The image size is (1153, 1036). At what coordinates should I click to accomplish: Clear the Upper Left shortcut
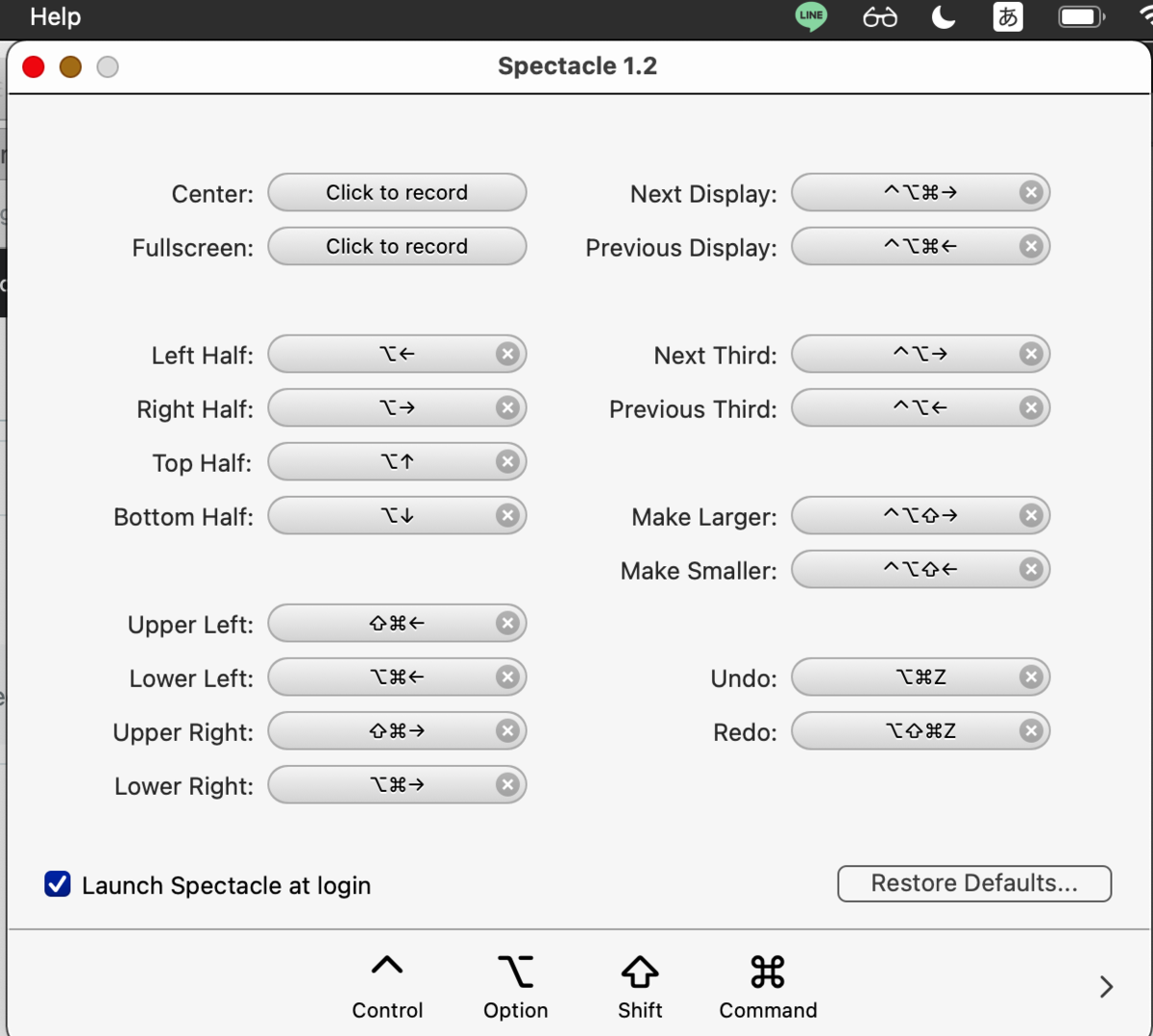[x=507, y=624]
